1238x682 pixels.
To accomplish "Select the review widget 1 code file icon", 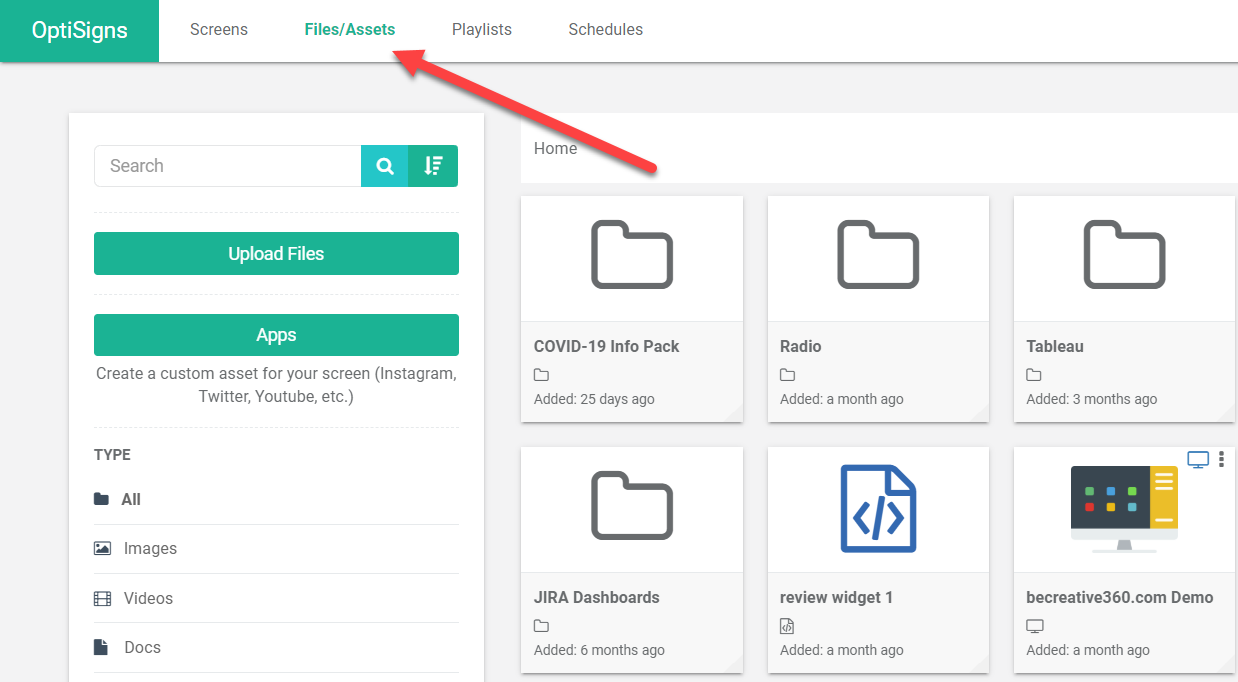I will tap(877, 508).
